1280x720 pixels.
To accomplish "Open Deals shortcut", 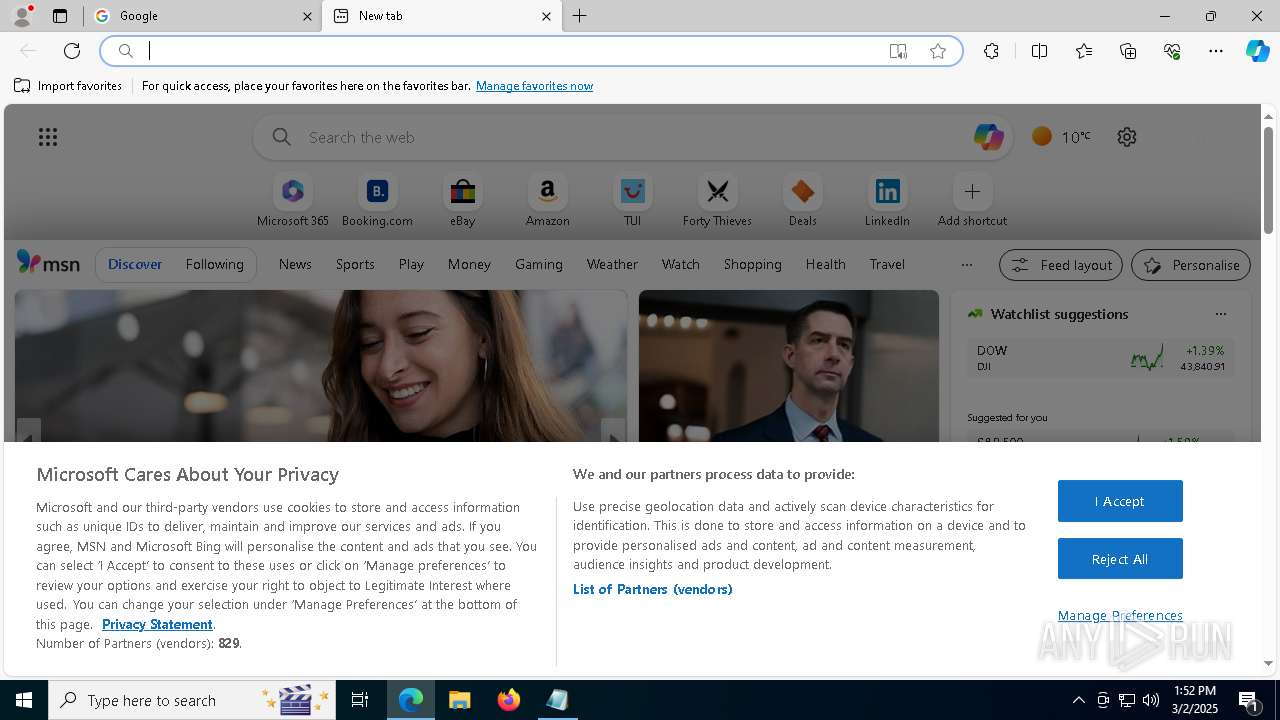I will 802,200.
